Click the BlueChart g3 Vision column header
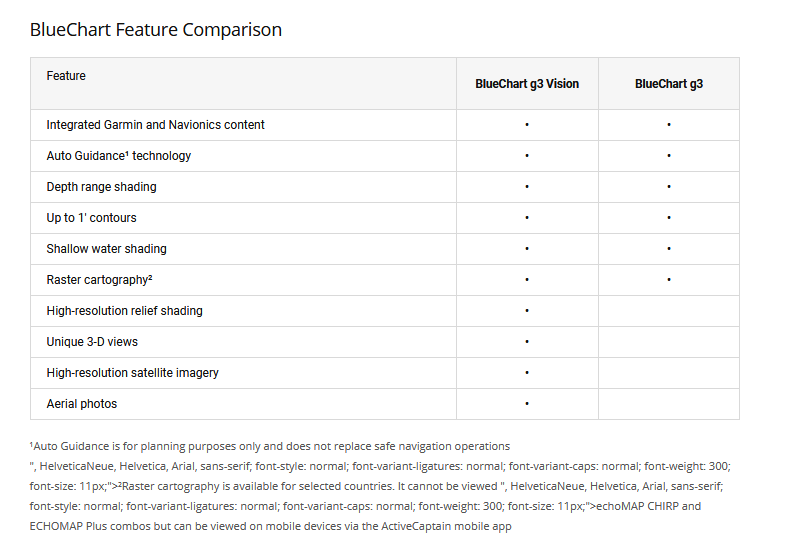The width and height of the screenshot is (795, 555). click(x=527, y=84)
